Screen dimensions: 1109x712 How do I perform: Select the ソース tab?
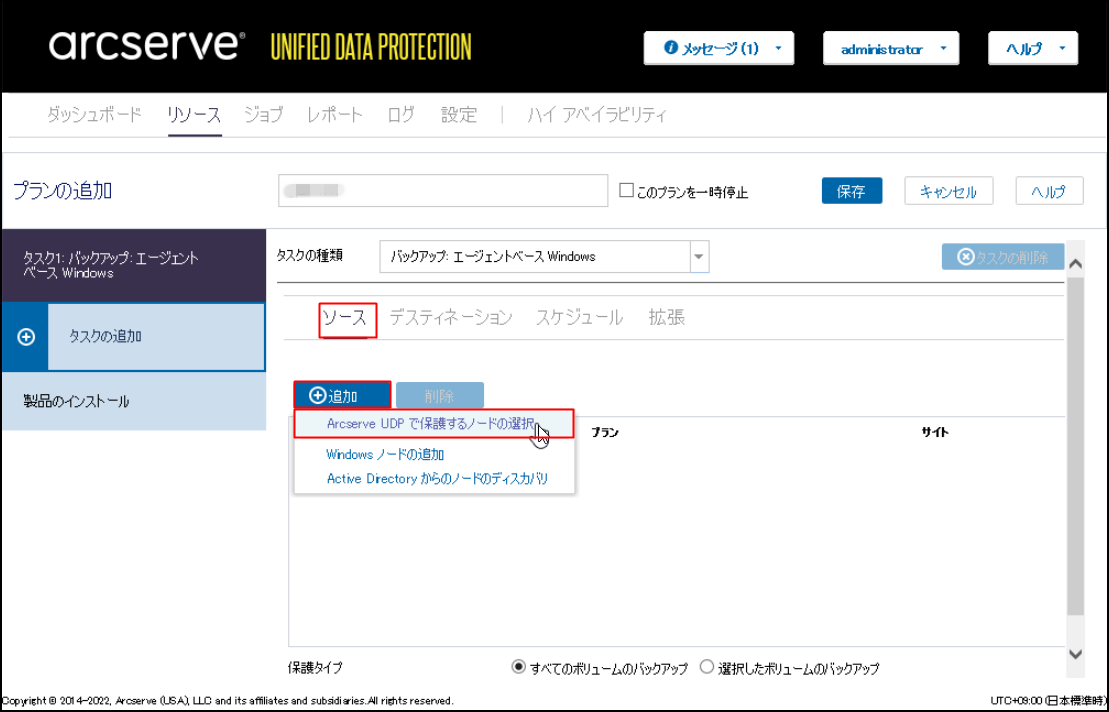tap(345, 318)
